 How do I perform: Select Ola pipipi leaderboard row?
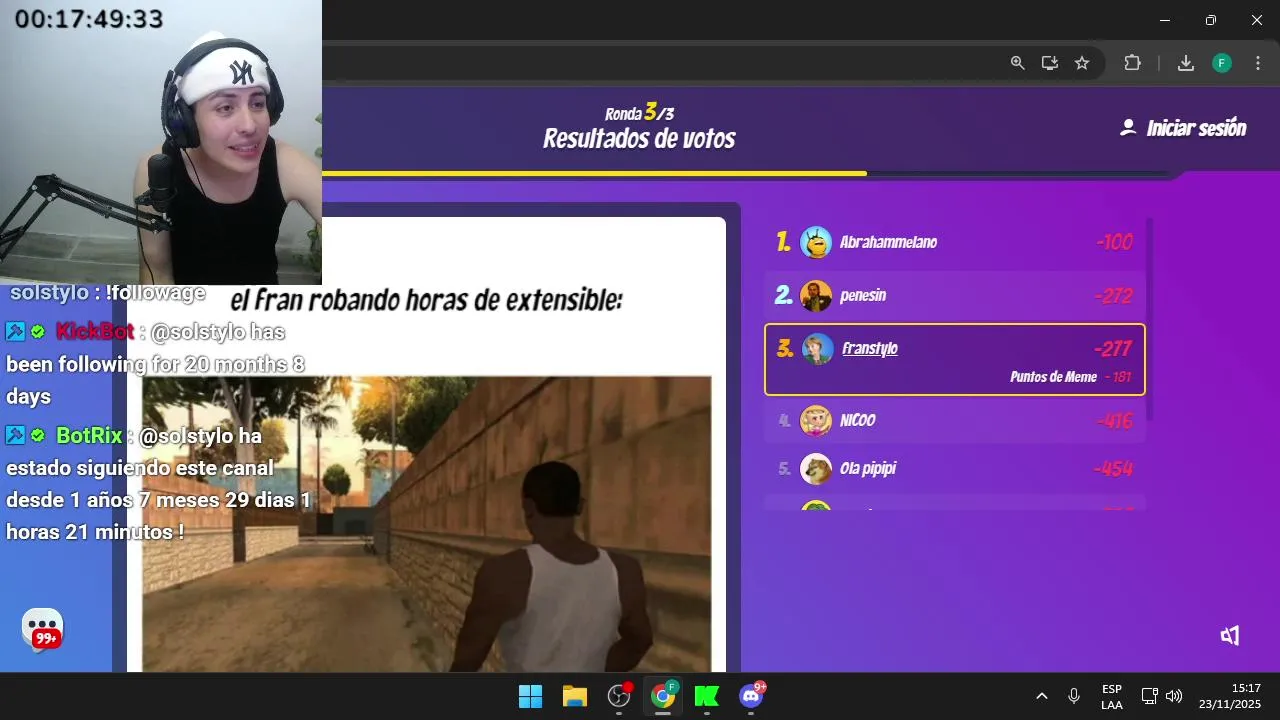[954, 468]
